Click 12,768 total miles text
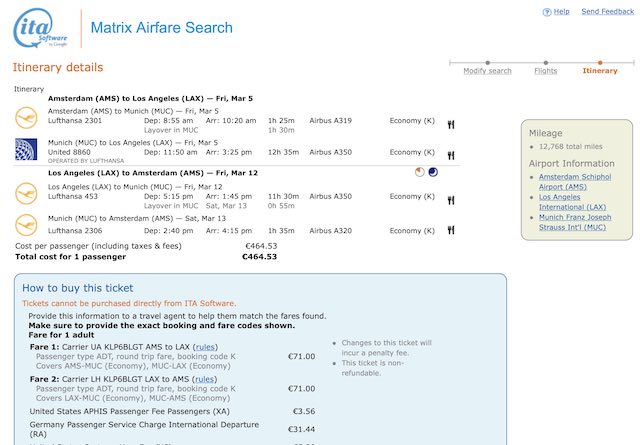The height and width of the screenshot is (445, 640). pyautogui.click(x=571, y=147)
